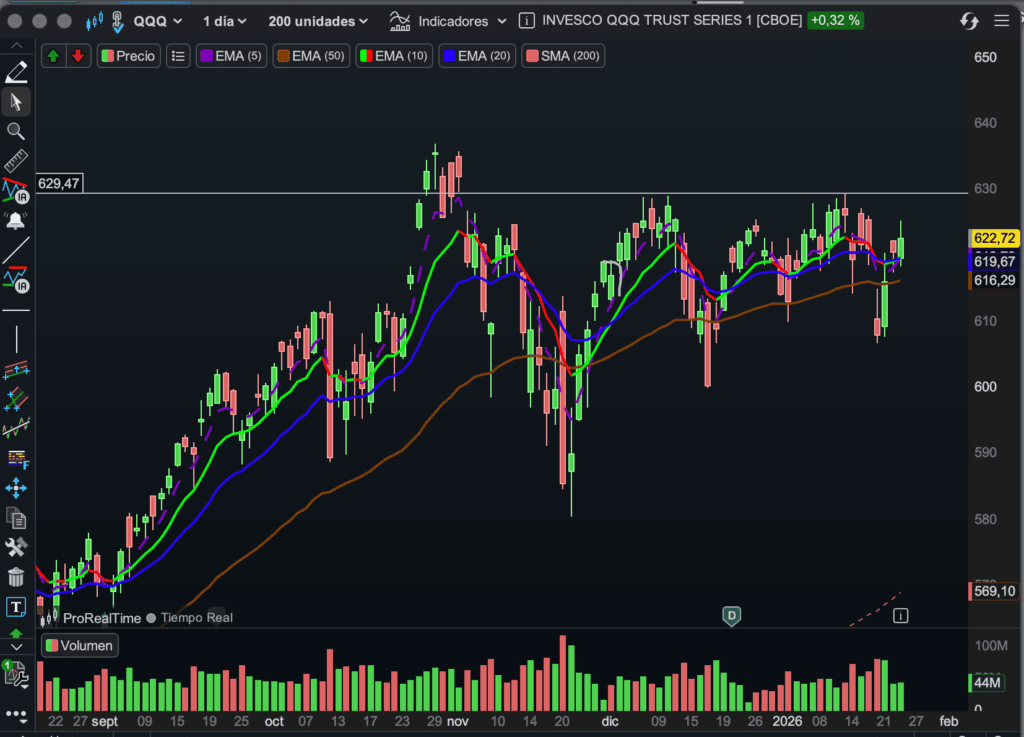
Task: Open the hammer and wrench settings
Action: 16,547
